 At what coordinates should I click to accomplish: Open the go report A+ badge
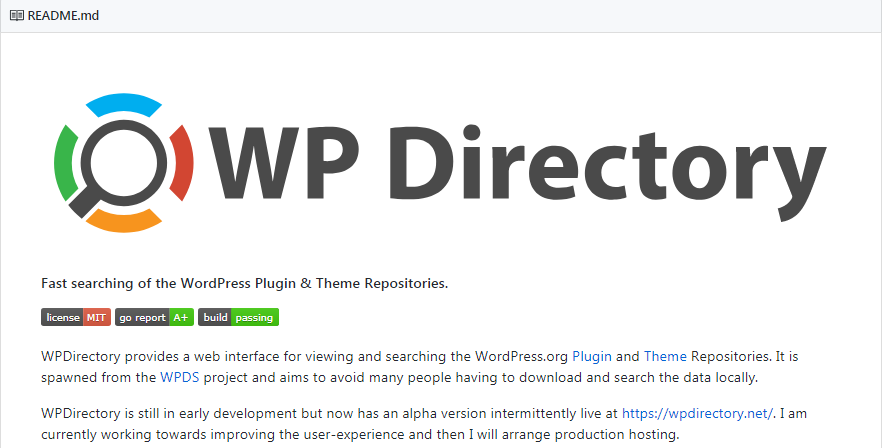[154, 317]
